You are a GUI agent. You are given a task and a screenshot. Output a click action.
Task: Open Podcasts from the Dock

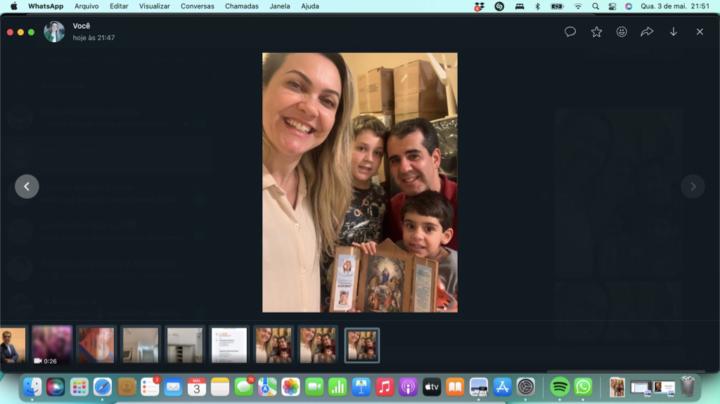point(408,387)
